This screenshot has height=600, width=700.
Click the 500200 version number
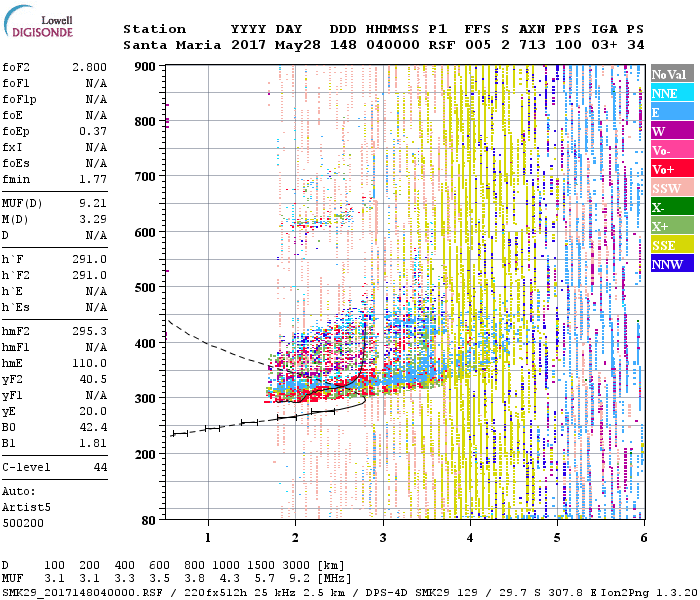tap(23, 523)
